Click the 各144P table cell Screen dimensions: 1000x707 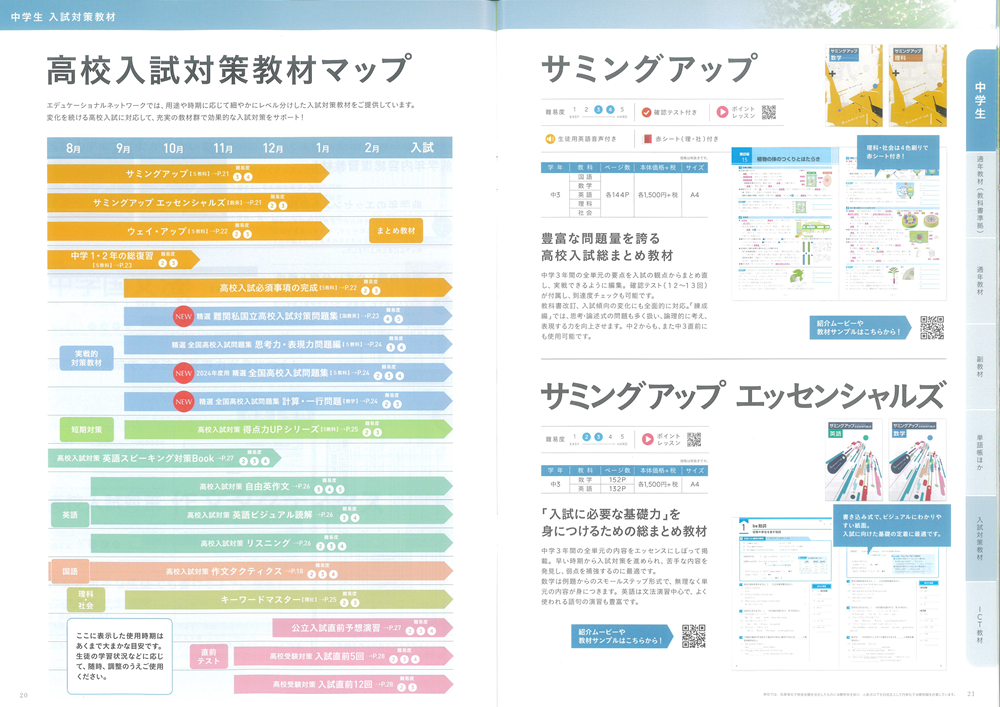[617, 194]
